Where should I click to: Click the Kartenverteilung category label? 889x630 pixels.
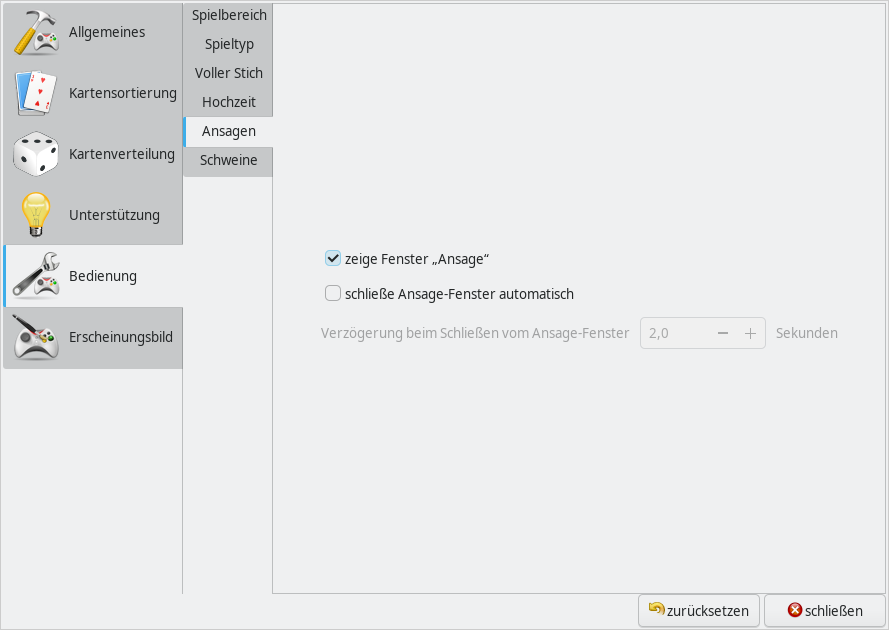click(121, 154)
